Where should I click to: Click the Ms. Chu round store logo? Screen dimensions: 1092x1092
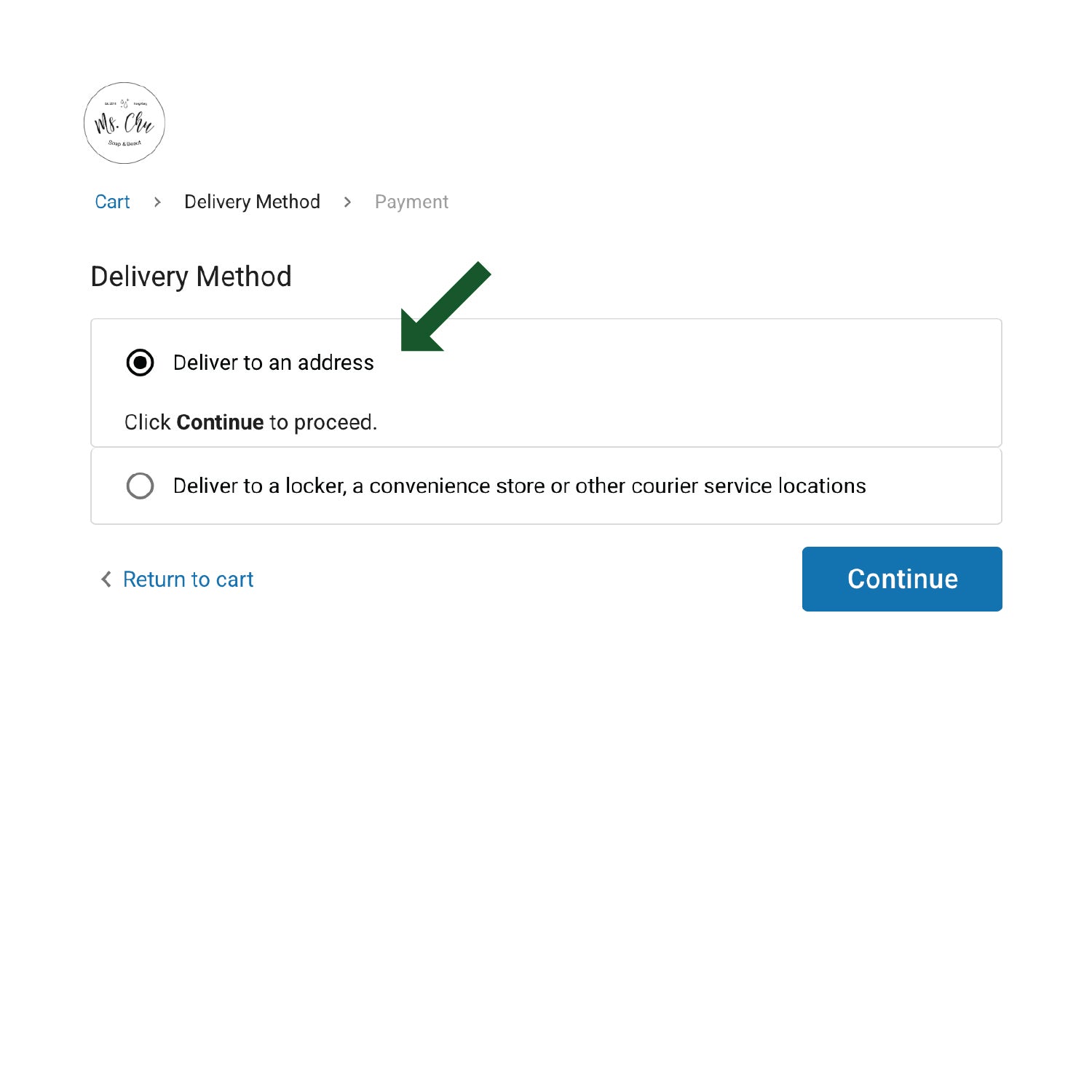tap(124, 123)
